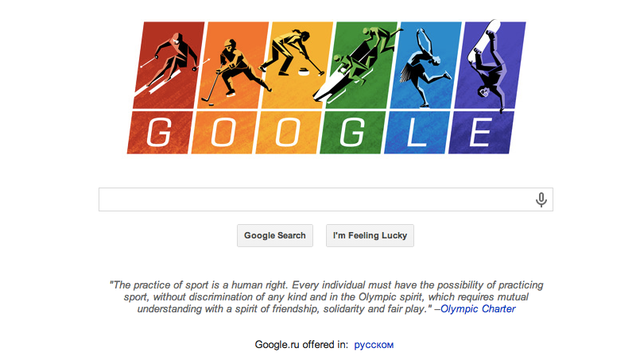Click the I'm Feeling Lucky button
This screenshot has width=640, height=360.
(x=370, y=236)
